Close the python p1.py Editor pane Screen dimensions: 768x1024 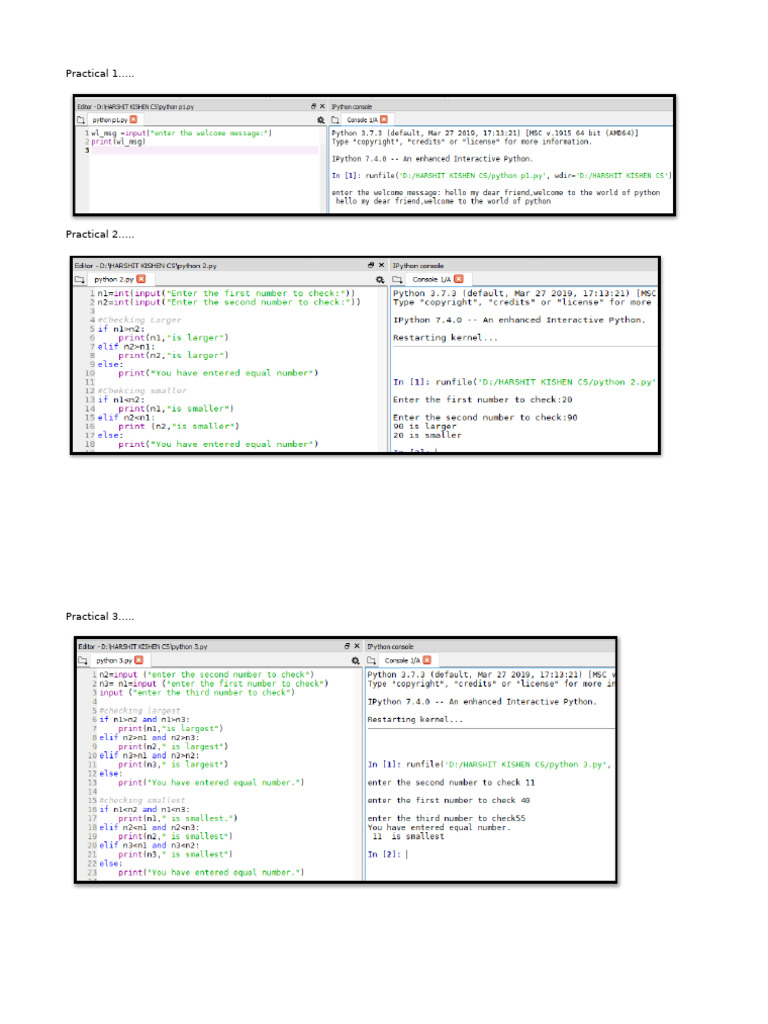point(322,106)
